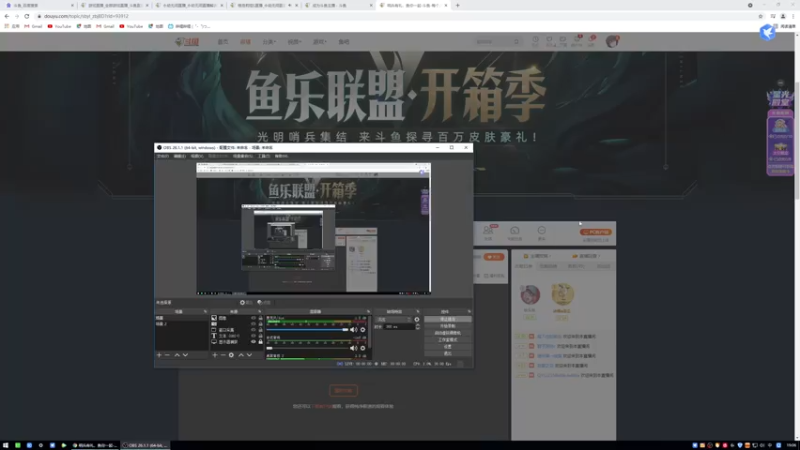Viewport: 800px width, 450px height.
Task: Open the OBS 帮助 (Help) menu
Action: click(x=281, y=156)
